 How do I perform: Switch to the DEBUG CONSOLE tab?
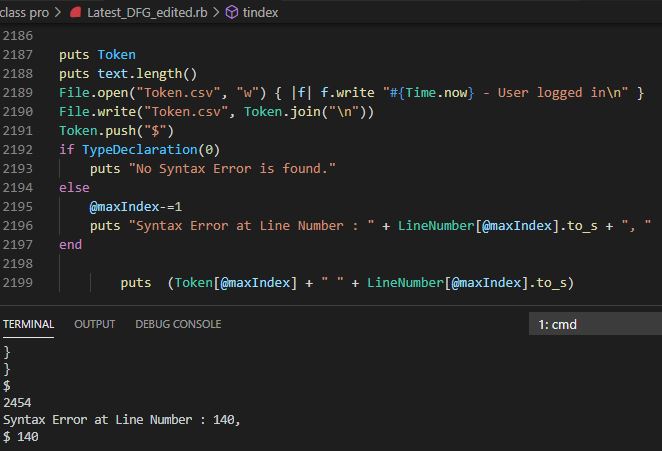(178, 324)
